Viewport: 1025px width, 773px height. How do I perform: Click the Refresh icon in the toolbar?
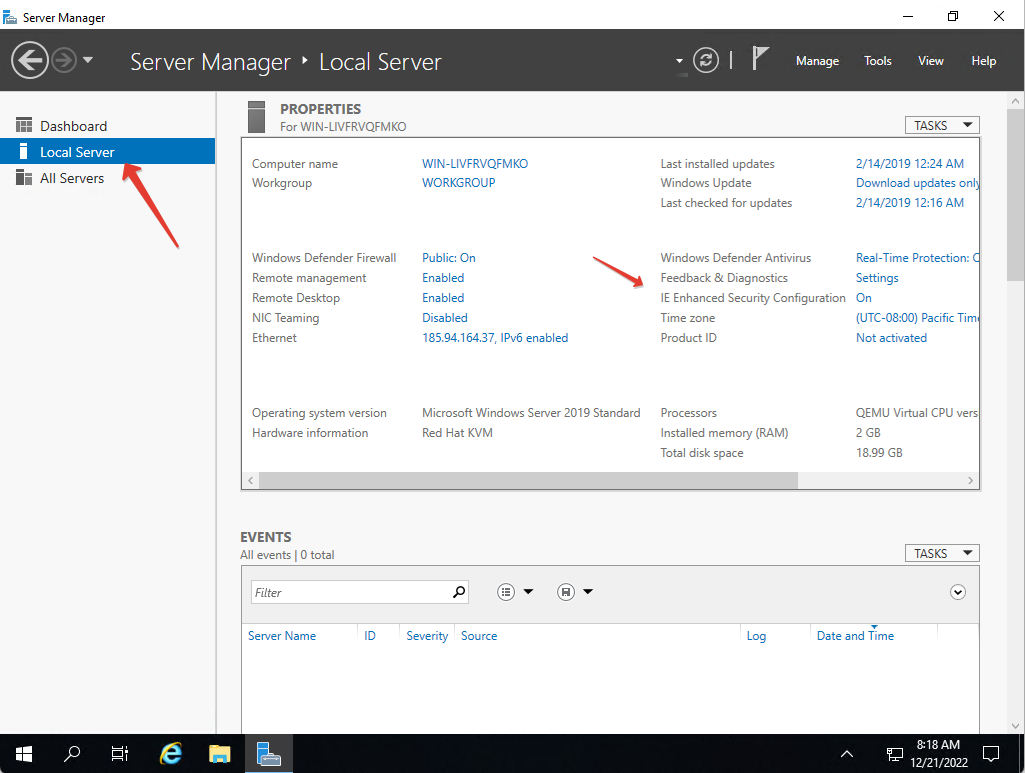click(706, 60)
